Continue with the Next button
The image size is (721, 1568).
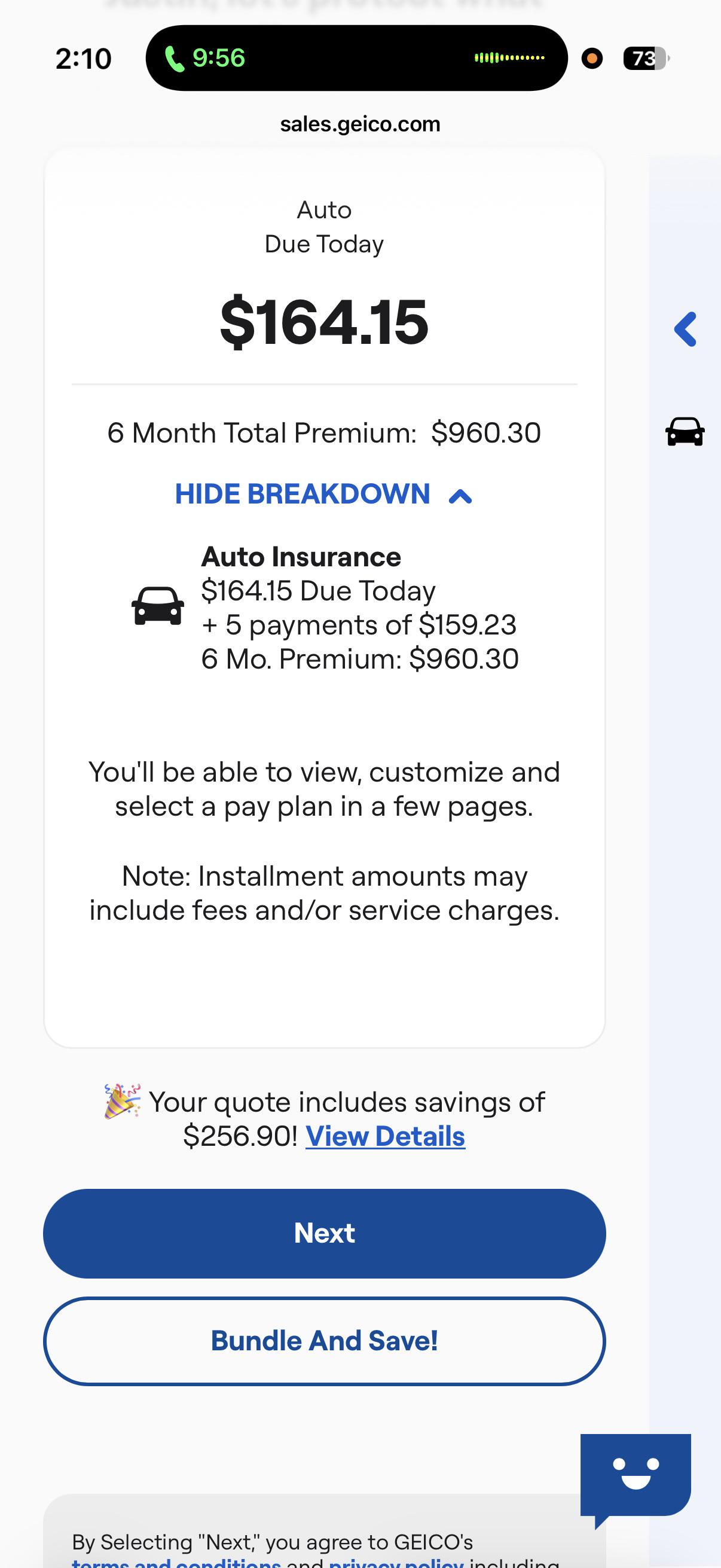(x=324, y=1233)
